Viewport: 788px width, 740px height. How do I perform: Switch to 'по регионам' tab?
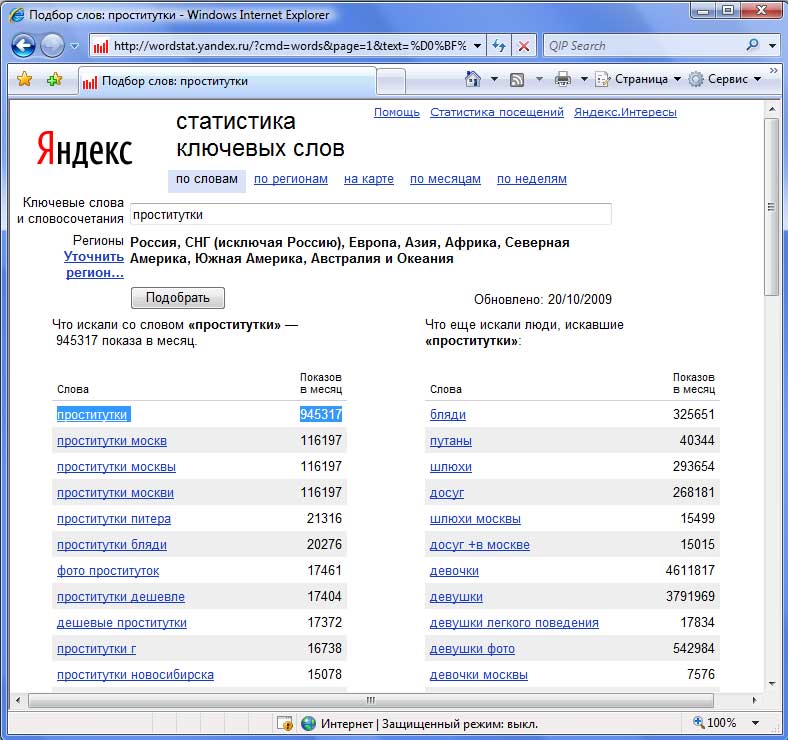coord(290,179)
